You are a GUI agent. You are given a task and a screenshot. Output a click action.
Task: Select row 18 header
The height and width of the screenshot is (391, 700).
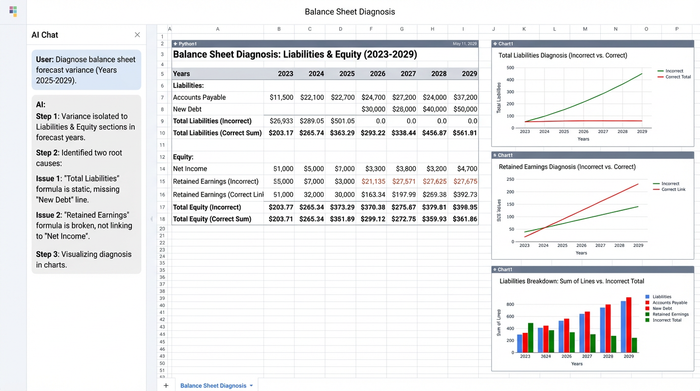pyautogui.click(x=162, y=219)
